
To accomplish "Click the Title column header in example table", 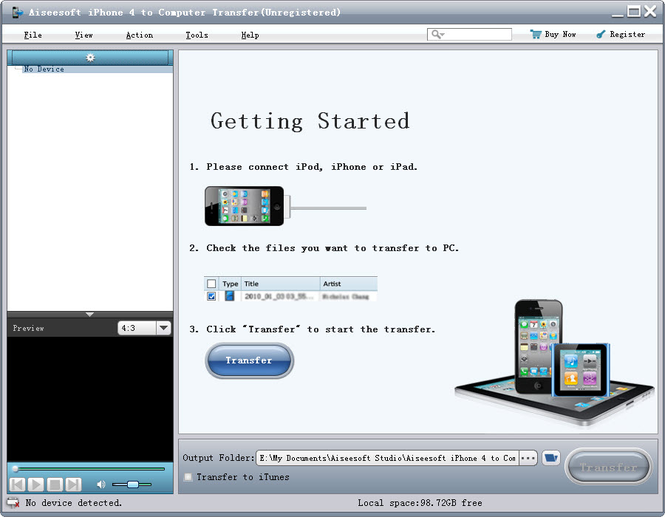I will tap(280, 283).
